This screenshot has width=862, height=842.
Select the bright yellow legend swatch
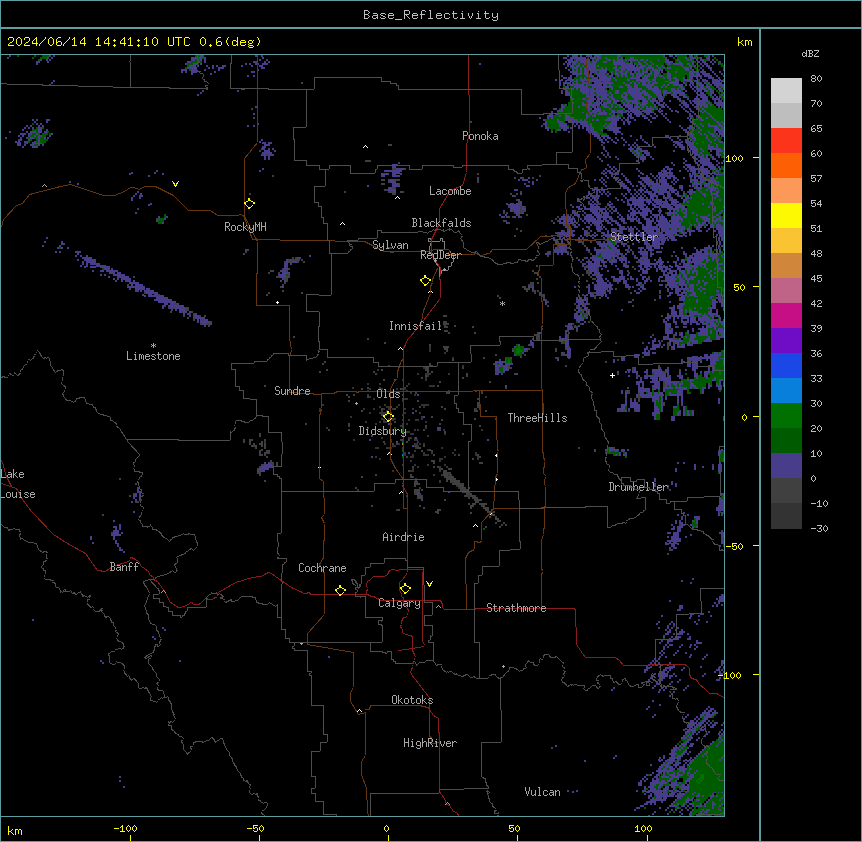[x=786, y=215]
